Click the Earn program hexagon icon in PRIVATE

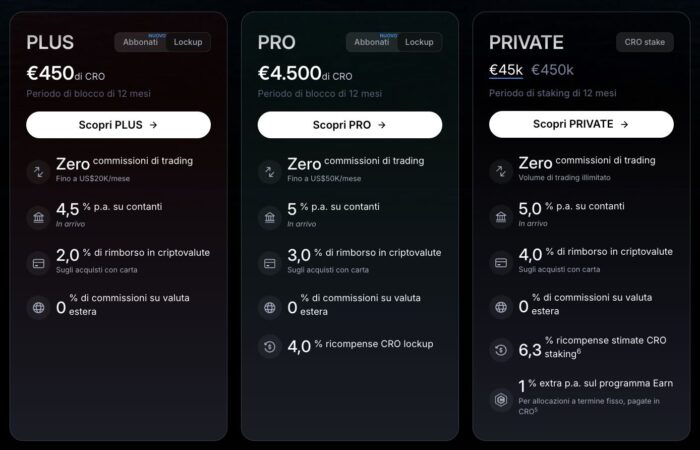coord(501,401)
